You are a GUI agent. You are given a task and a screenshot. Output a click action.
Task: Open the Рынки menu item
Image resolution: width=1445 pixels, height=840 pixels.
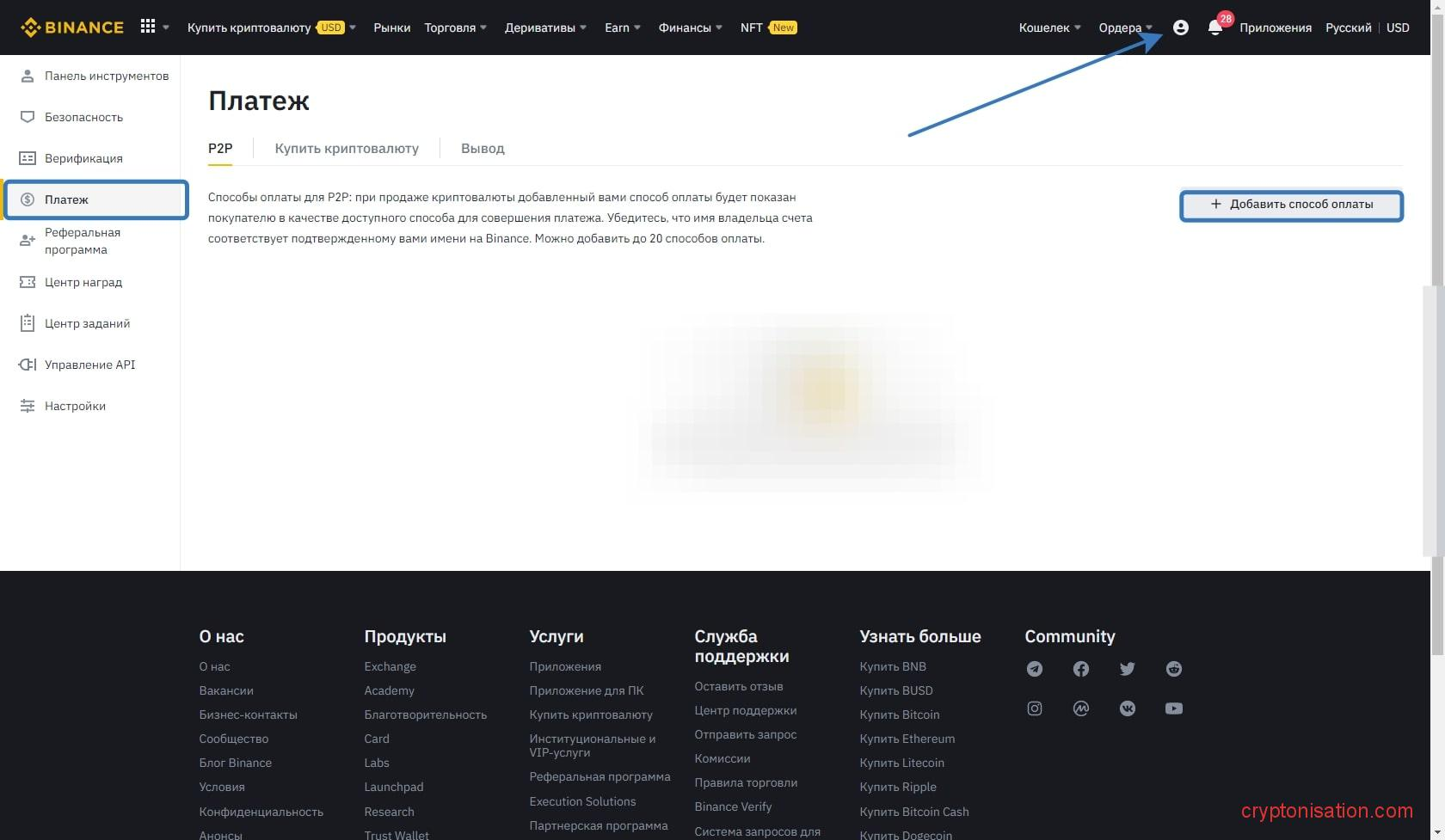click(x=391, y=27)
